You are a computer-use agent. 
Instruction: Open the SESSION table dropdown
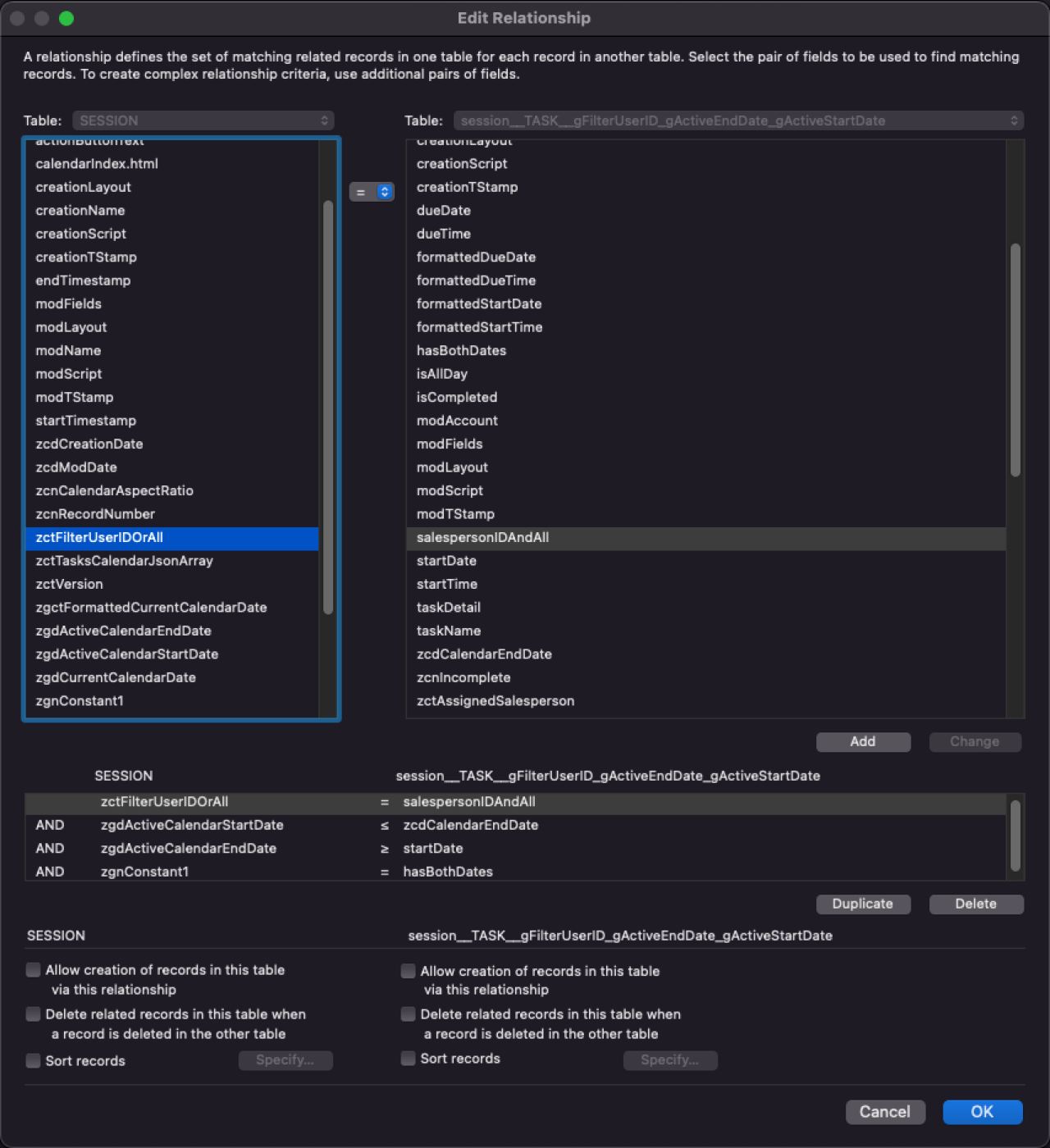(203, 121)
